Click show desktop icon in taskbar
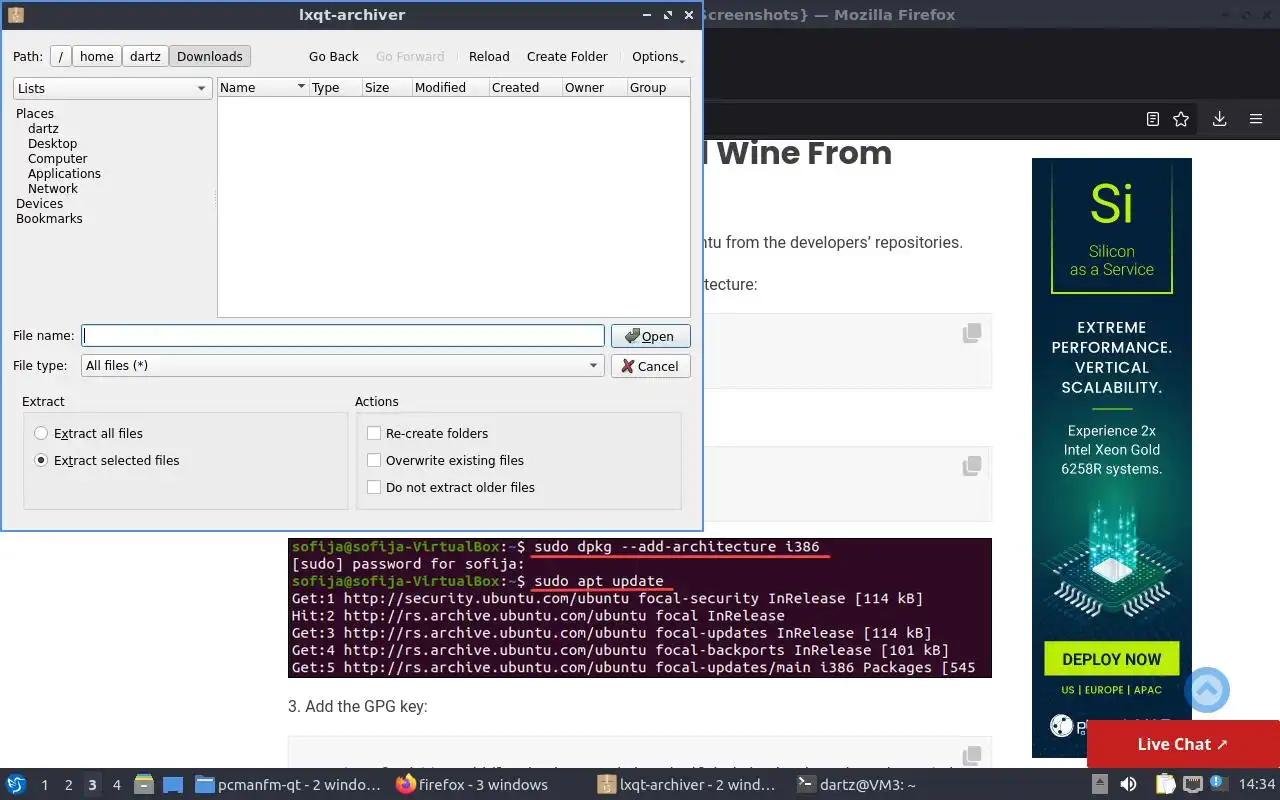Screen dimensions: 1280x800 [x=172, y=784]
